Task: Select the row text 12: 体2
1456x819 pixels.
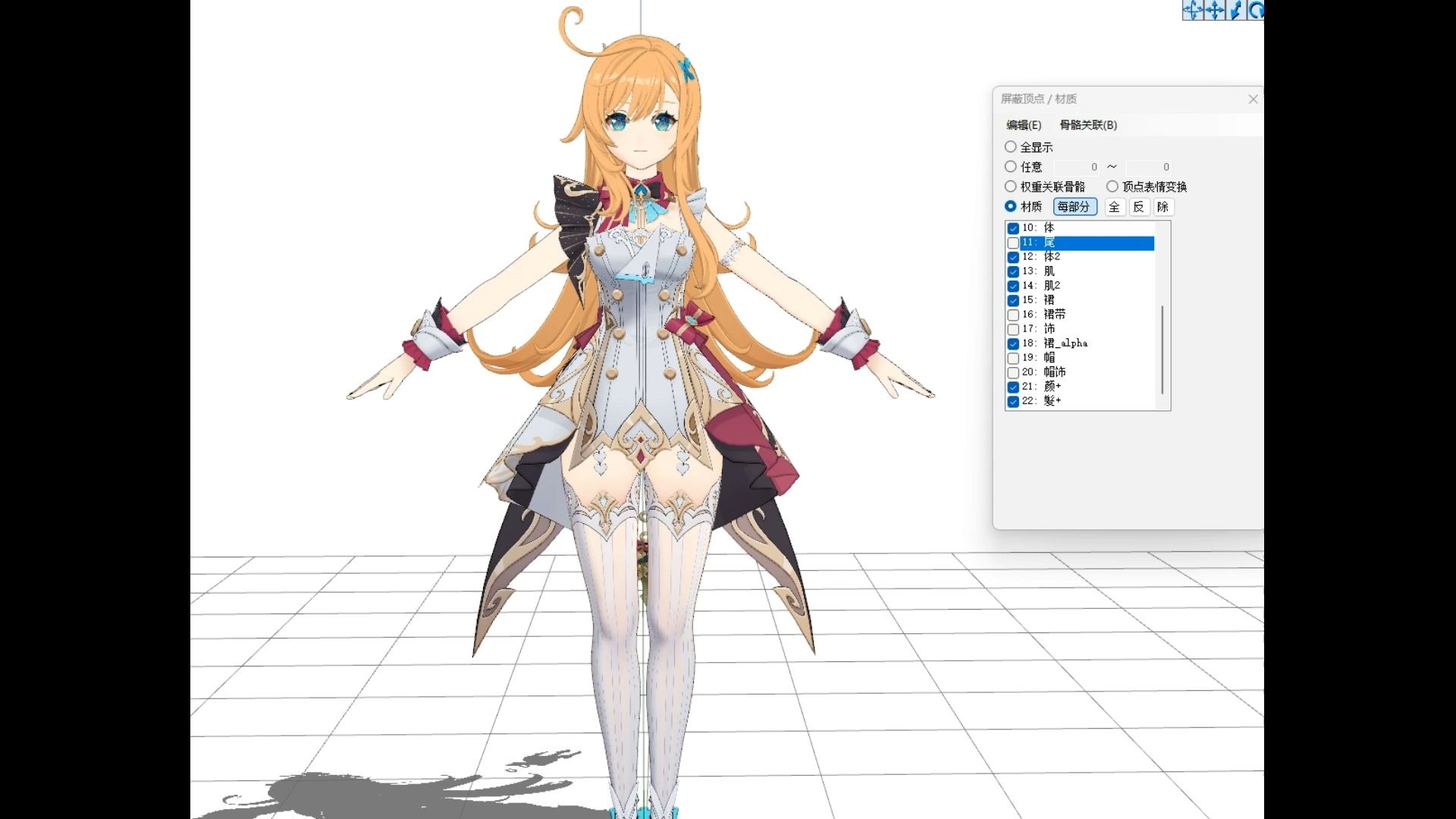Action: (x=1041, y=257)
